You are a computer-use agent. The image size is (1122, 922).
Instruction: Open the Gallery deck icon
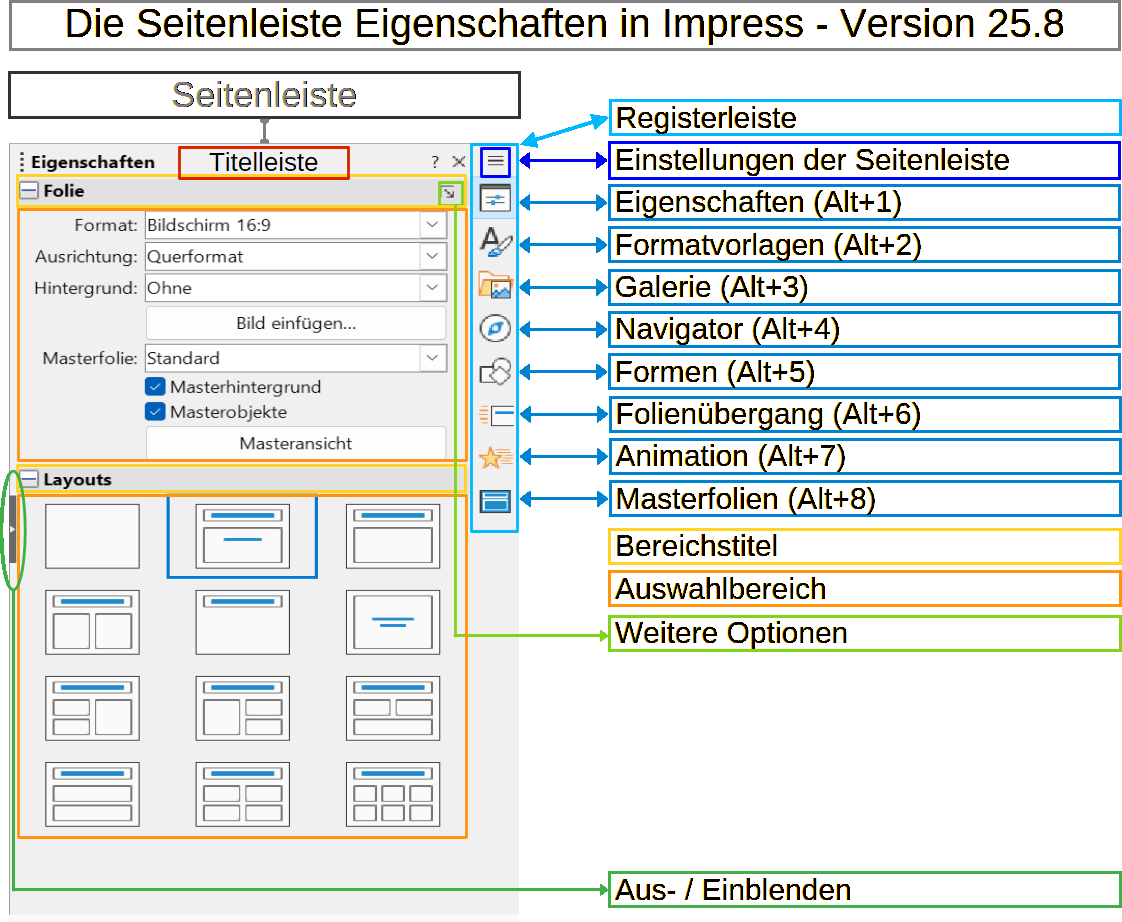point(495,286)
